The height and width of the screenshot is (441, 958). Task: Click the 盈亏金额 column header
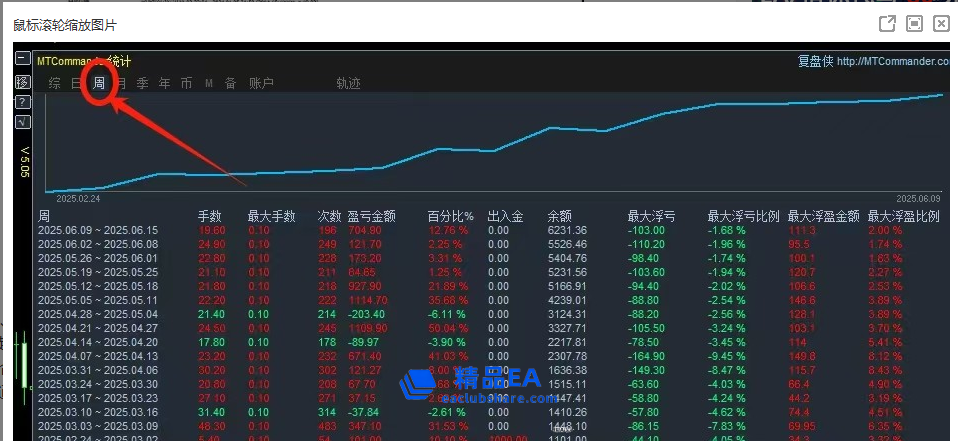(371, 215)
